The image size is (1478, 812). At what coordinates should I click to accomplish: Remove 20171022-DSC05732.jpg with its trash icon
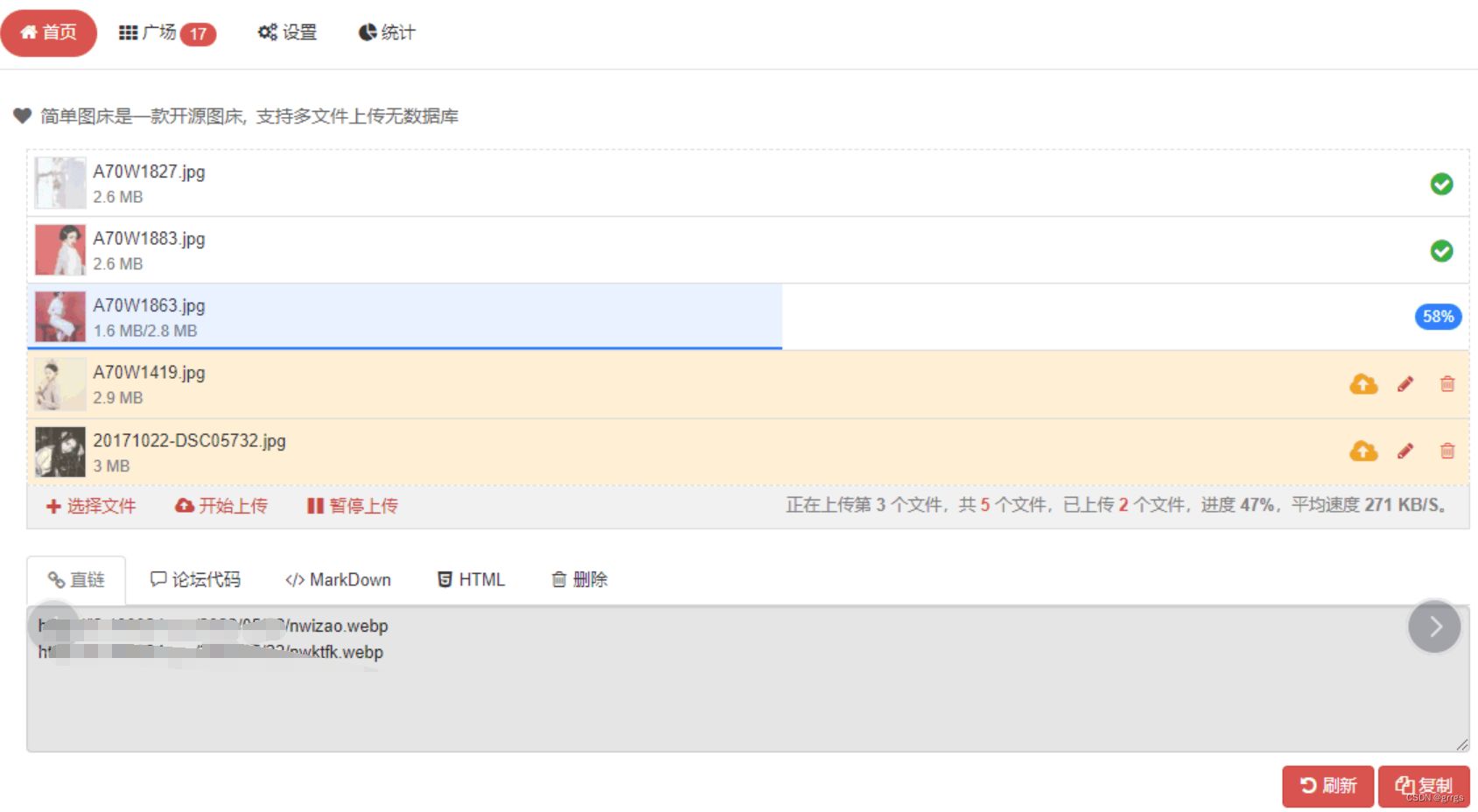click(1446, 451)
